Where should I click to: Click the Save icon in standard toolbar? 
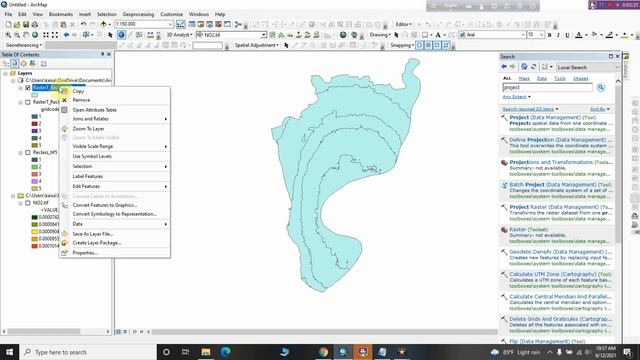[26, 24]
